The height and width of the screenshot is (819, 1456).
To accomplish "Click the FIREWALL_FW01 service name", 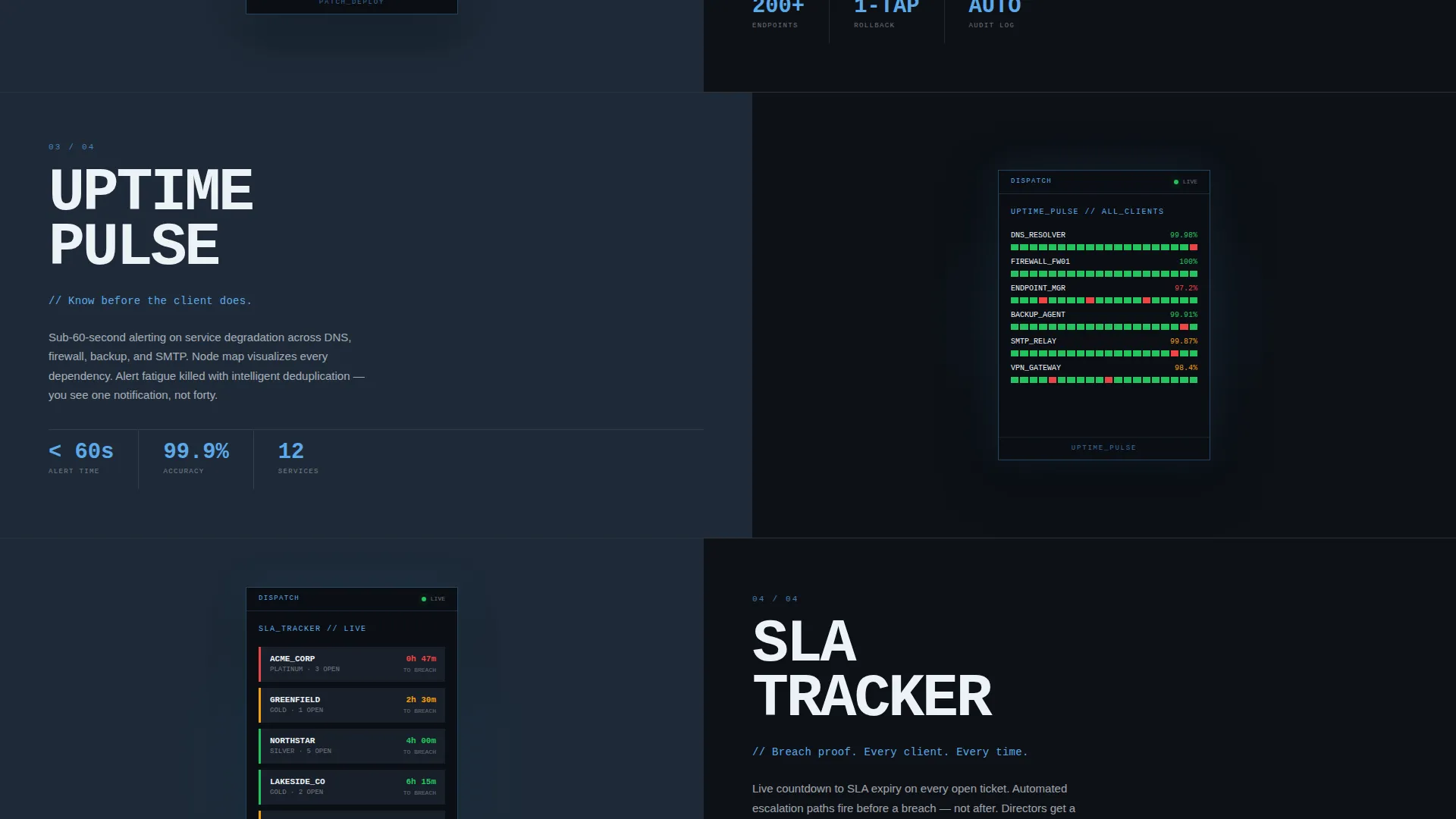I will (1040, 262).
